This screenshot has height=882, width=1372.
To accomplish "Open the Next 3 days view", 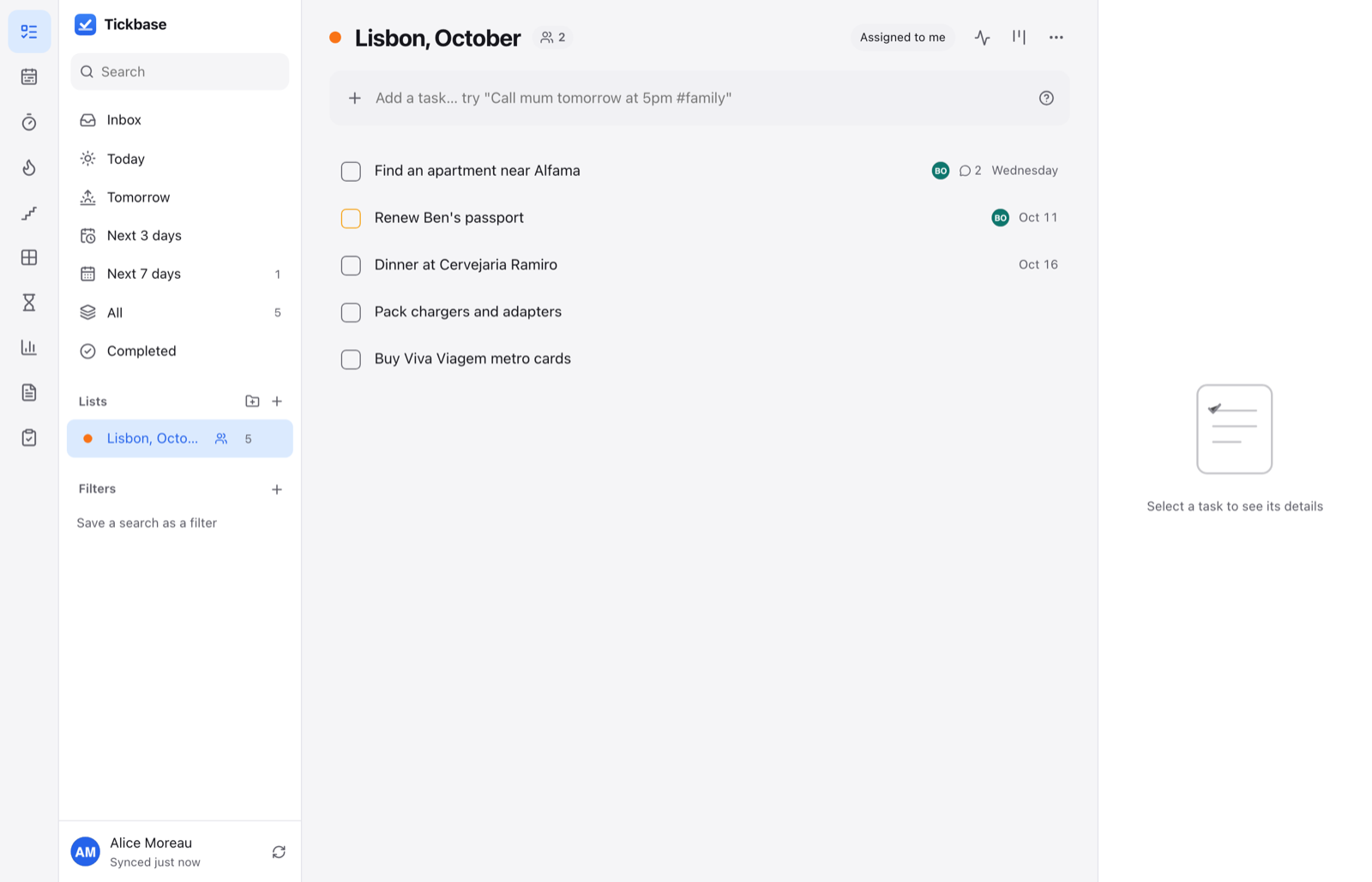I will coord(180,235).
